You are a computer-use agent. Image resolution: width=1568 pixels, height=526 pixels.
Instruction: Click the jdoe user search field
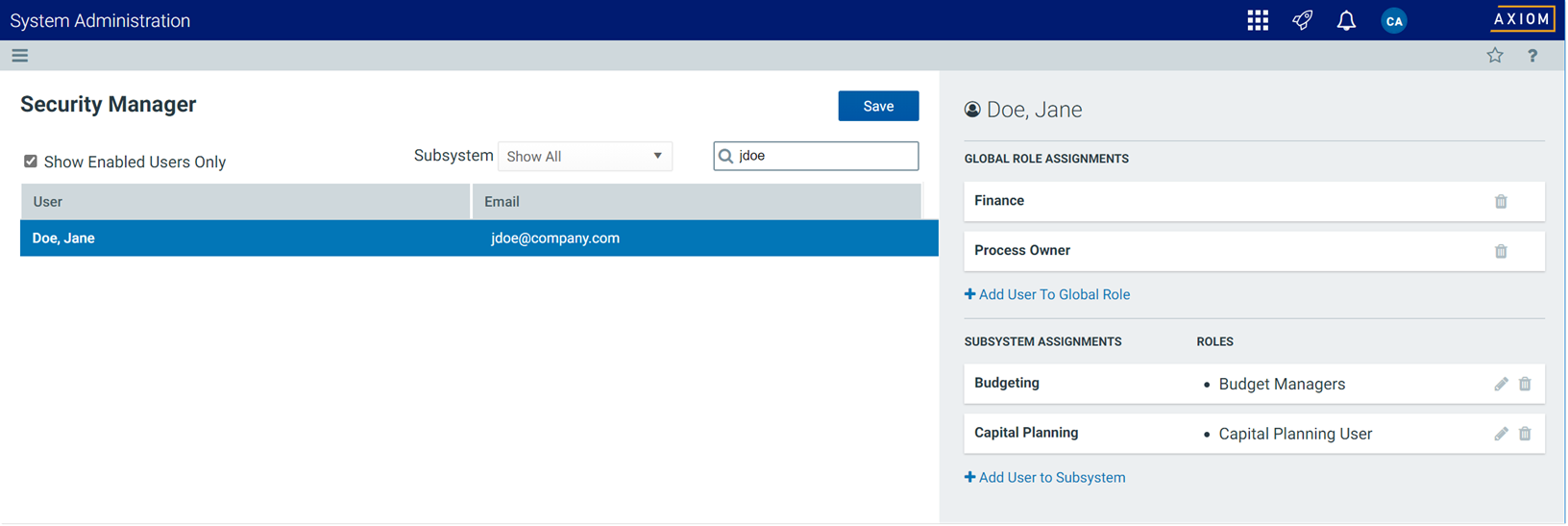[824, 156]
